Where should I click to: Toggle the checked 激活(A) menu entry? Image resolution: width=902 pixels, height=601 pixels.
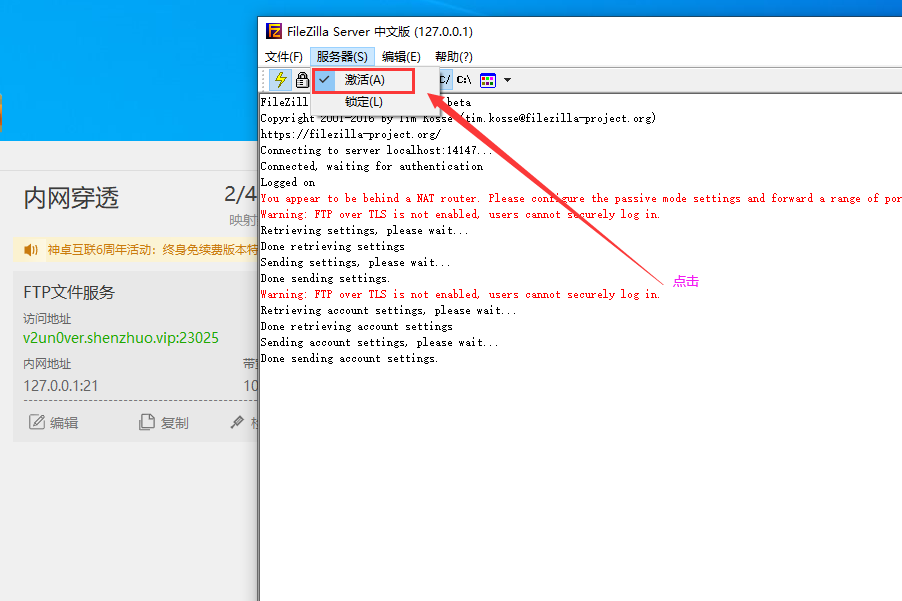[364, 80]
